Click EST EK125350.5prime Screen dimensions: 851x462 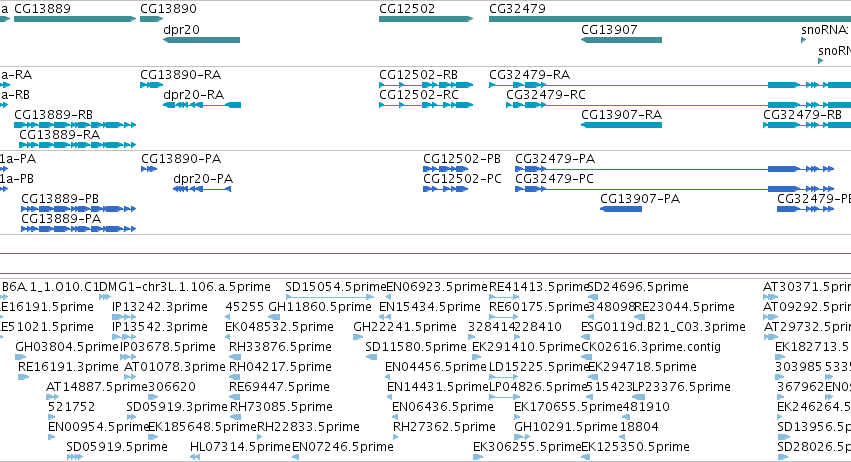636,447
